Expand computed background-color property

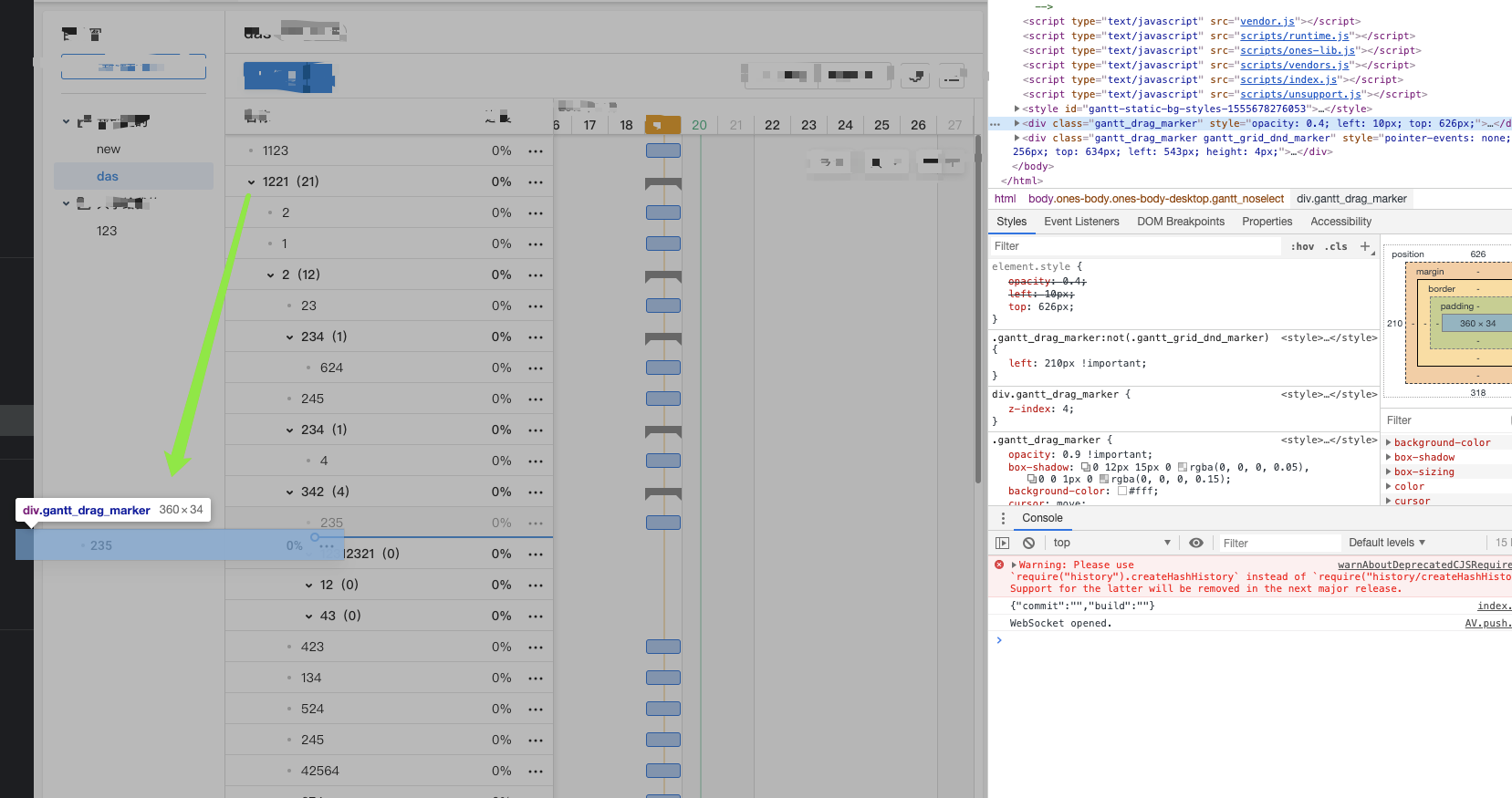1388,442
